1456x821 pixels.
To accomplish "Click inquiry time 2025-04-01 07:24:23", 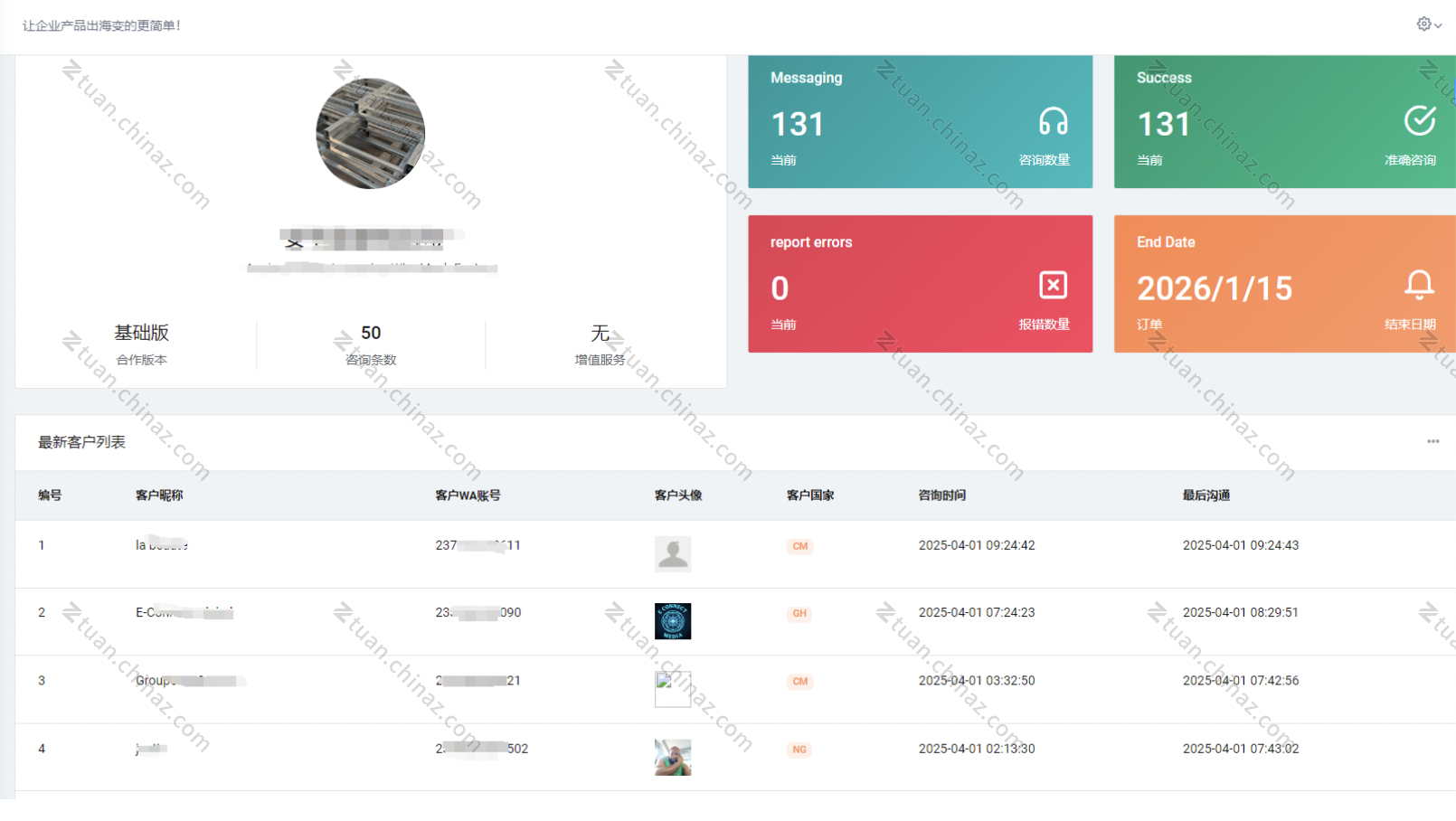I will click(977, 612).
